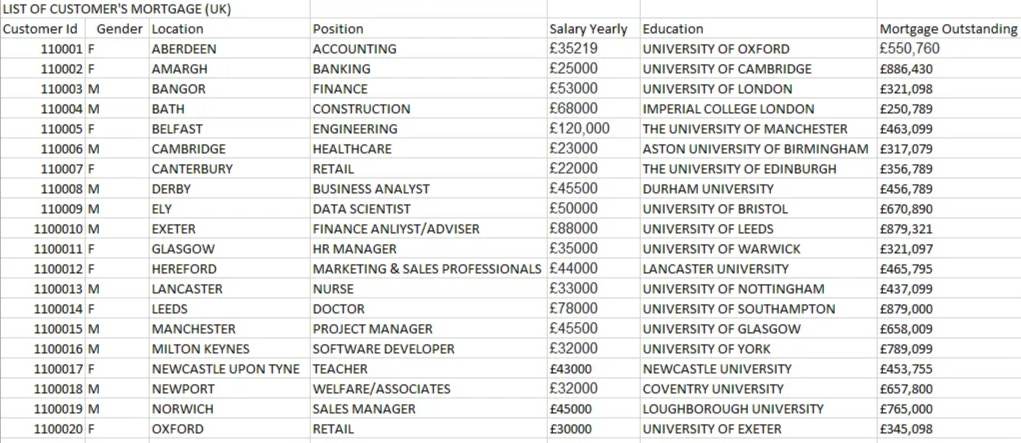This screenshot has height=443, width=1021.
Task: Select the cell containing ABERDEEN
Action: pyautogui.click(x=184, y=49)
